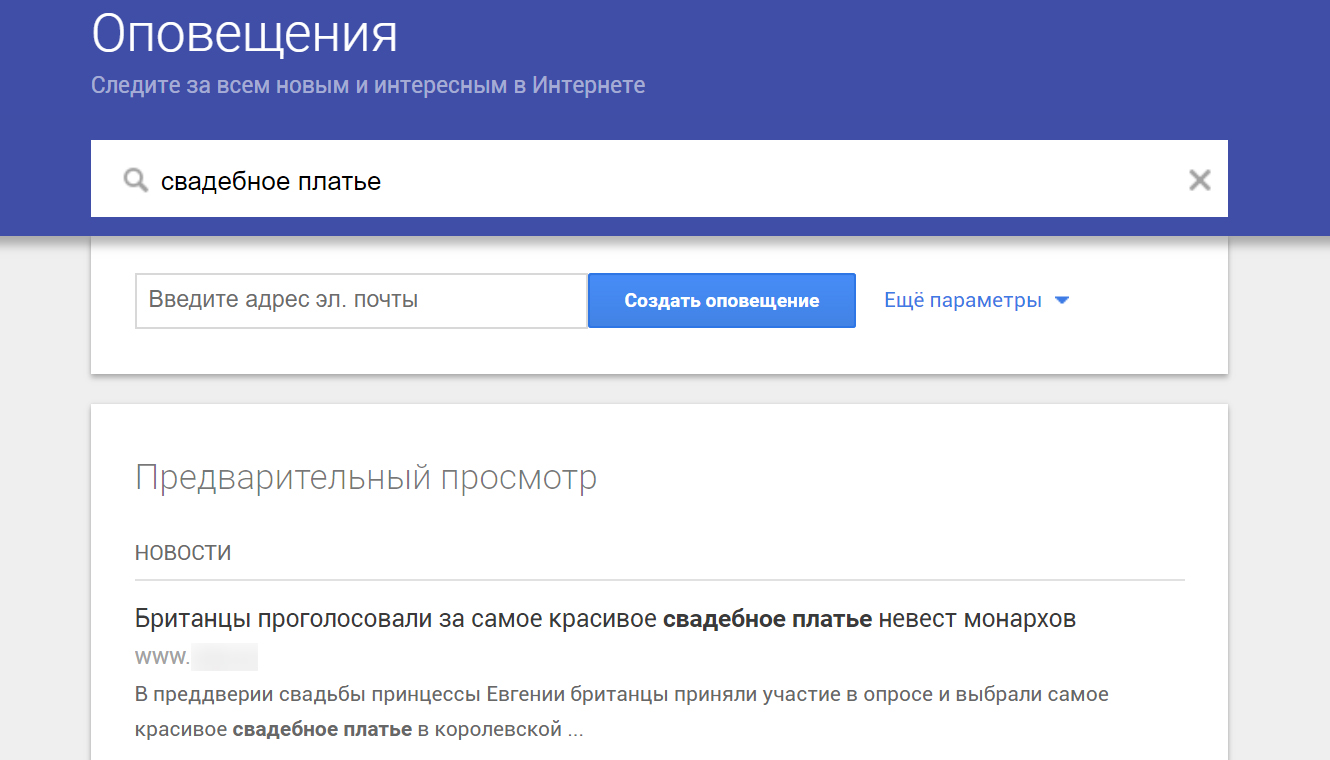1330x760 pixels.
Task: Click inside the email address input field
Action: pyautogui.click(x=360, y=300)
